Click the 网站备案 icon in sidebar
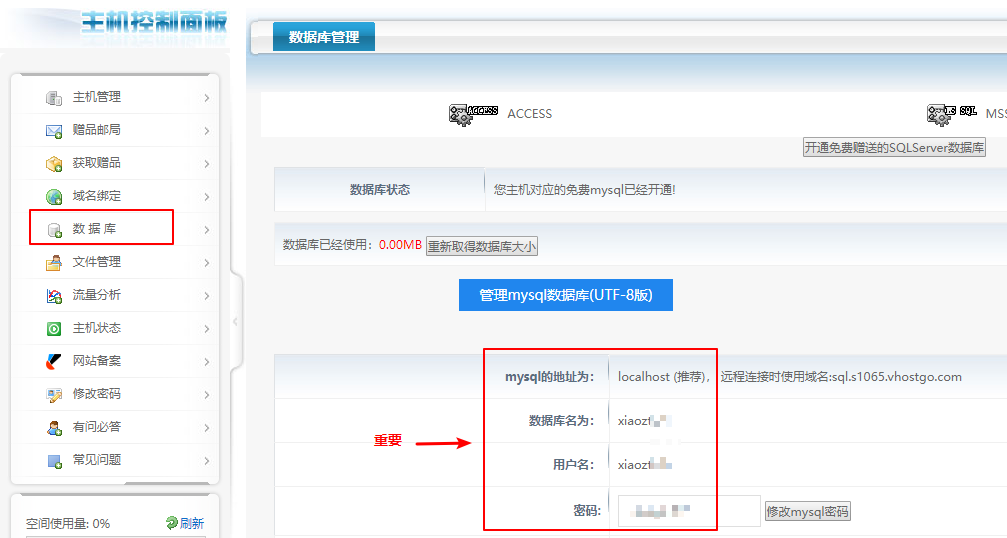The image size is (1007, 538). (54, 361)
